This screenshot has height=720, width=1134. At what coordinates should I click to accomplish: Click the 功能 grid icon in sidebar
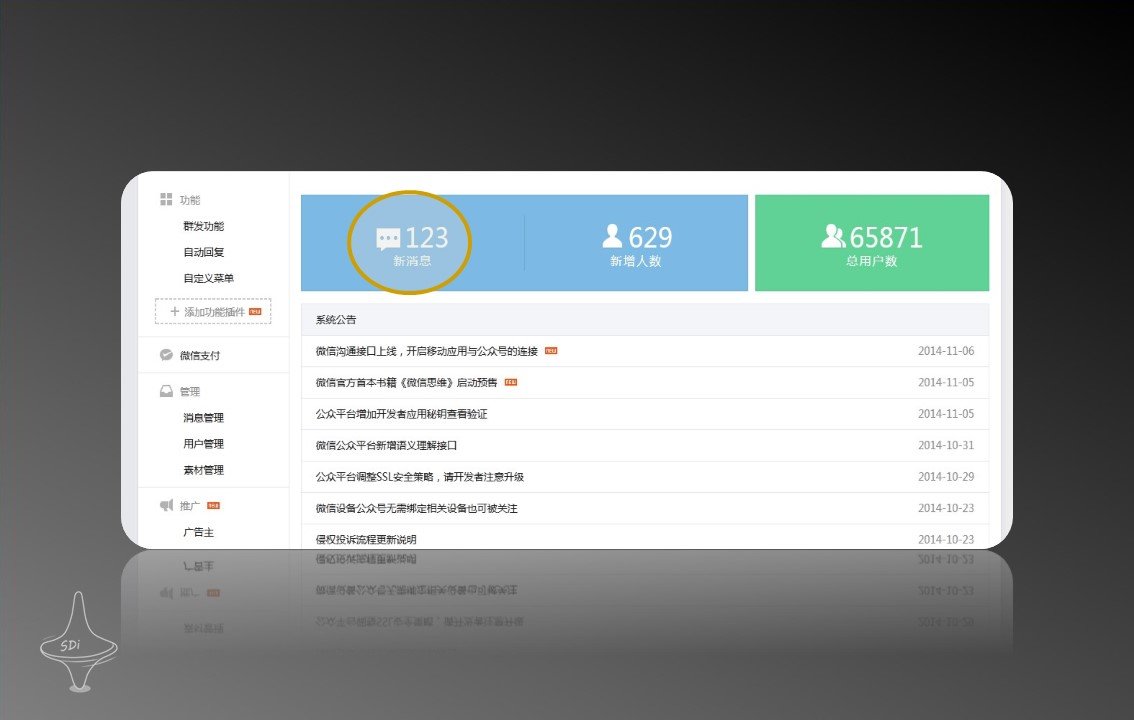(x=166, y=200)
